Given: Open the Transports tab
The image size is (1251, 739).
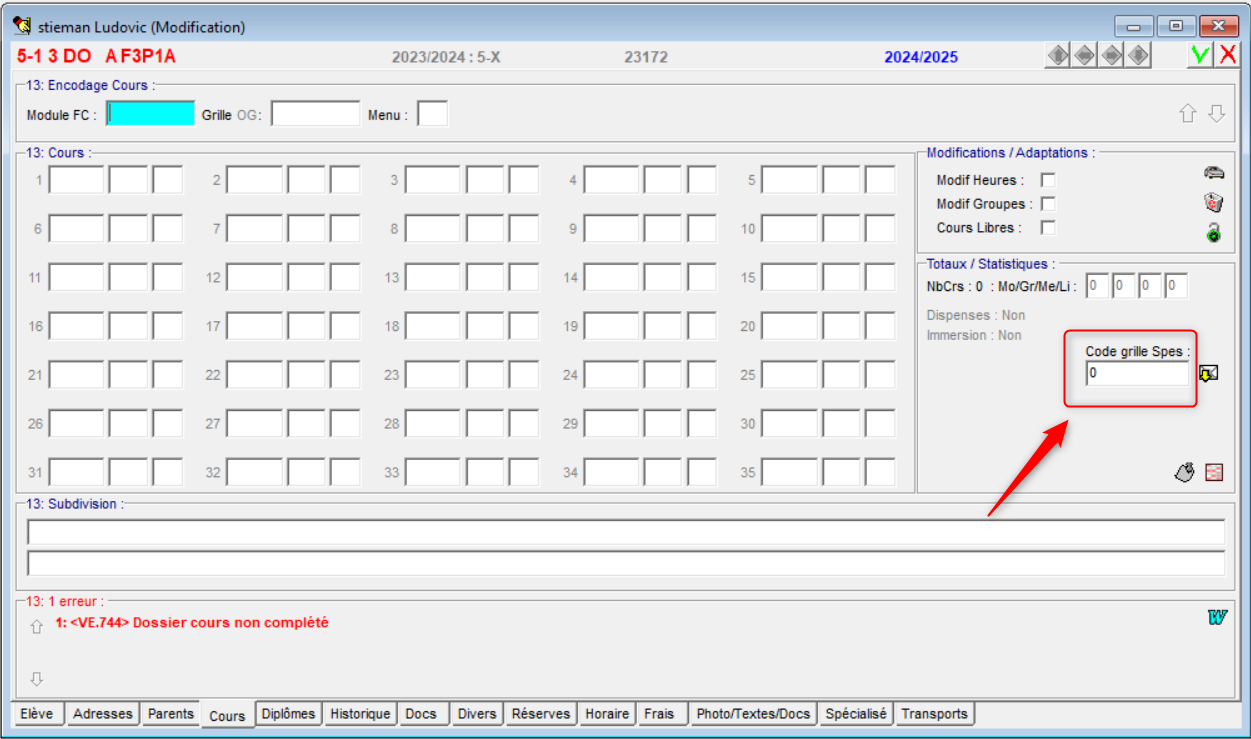Looking at the screenshot, I should (x=934, y=714).
